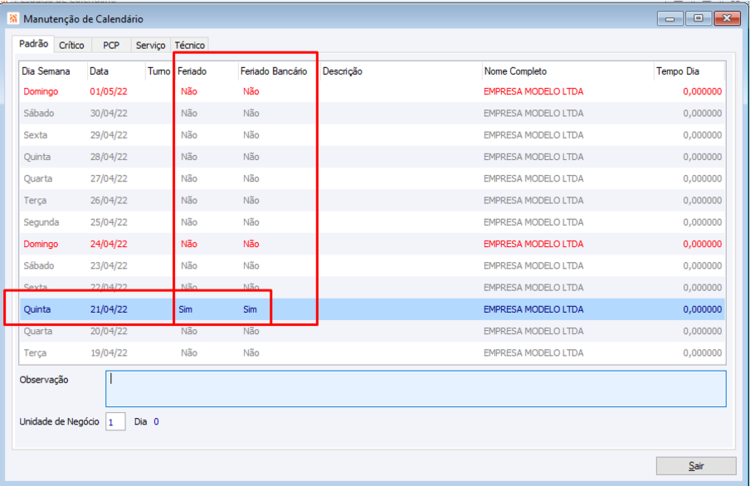Screen dimensions: 750x486
Task: Select the Serviço tab
Action: pos(151,45)
